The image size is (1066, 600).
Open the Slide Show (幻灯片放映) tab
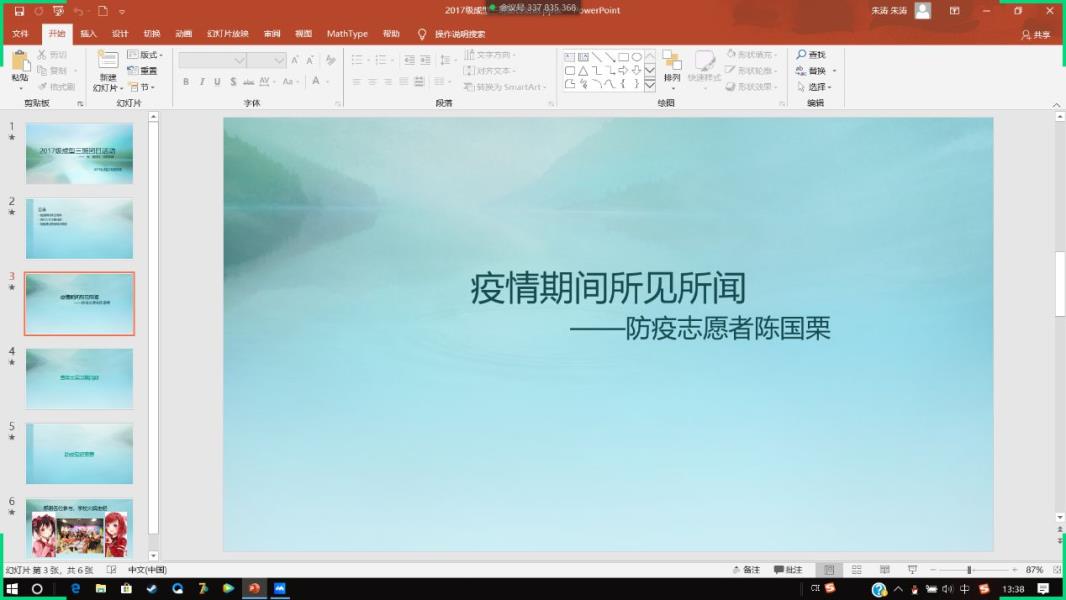click(x=228, y=34)
